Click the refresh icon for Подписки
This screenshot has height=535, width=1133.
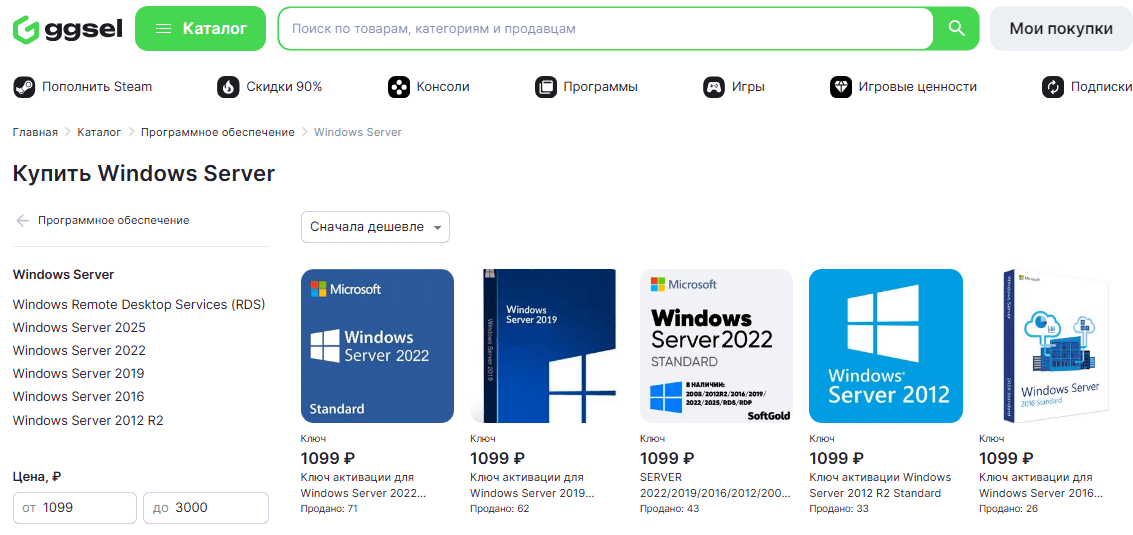[x=1053, y=87]
